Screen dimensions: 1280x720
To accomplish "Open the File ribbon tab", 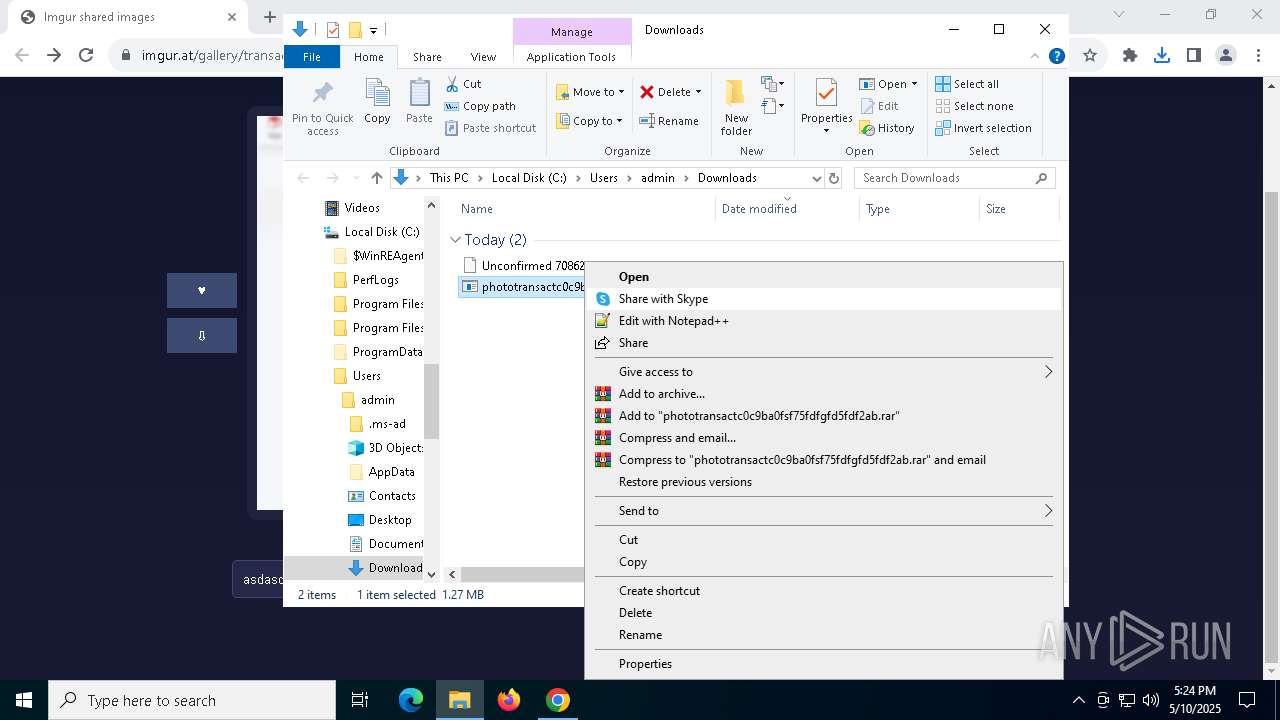I will pyautogui.click(x=312, y=57).
